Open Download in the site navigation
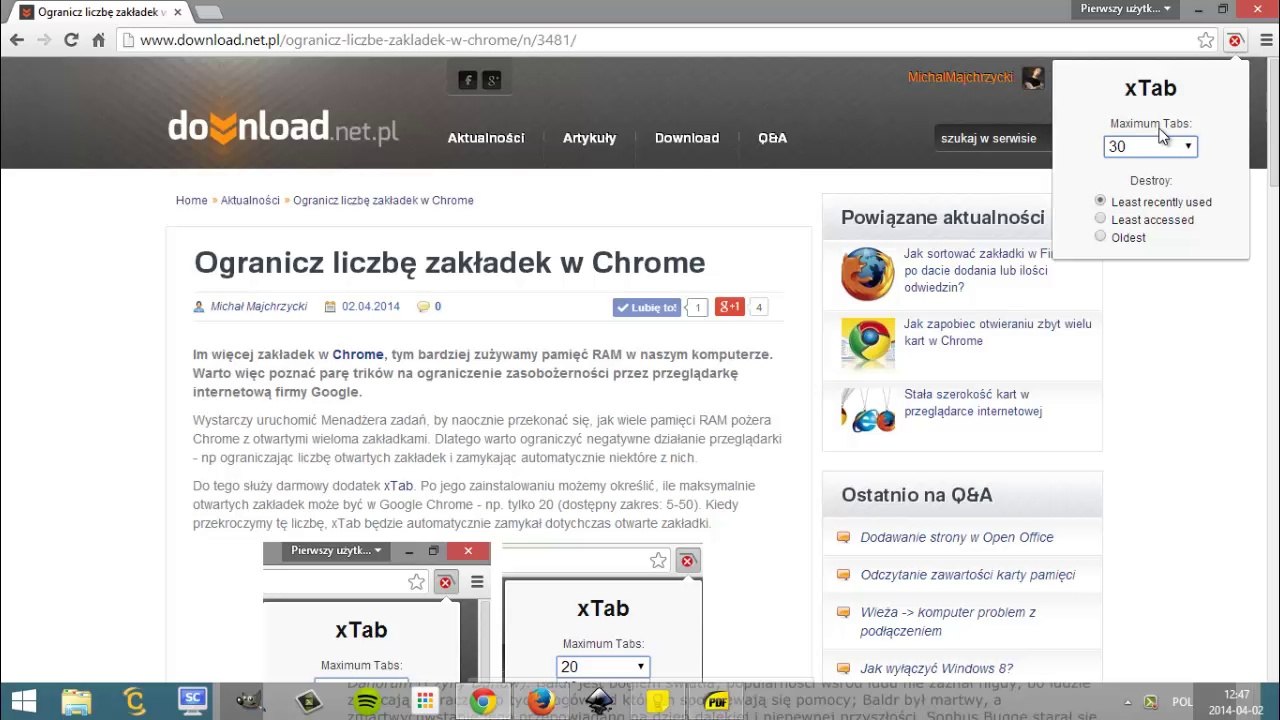Screen dimensions: 1280x720 click(x=687, y=138)
